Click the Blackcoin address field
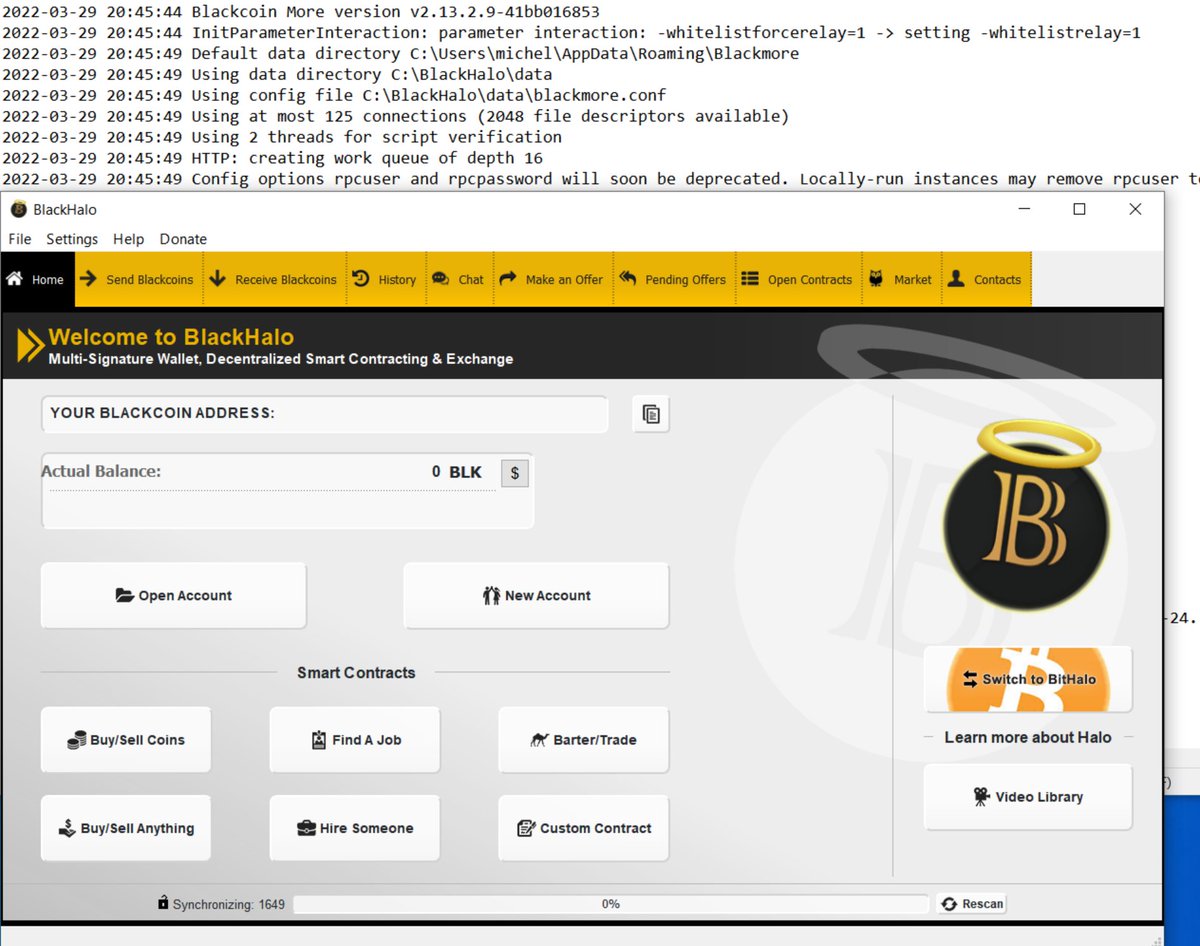Image resolution: width=1200 pixels, height=946 pixels. [325, 414]
